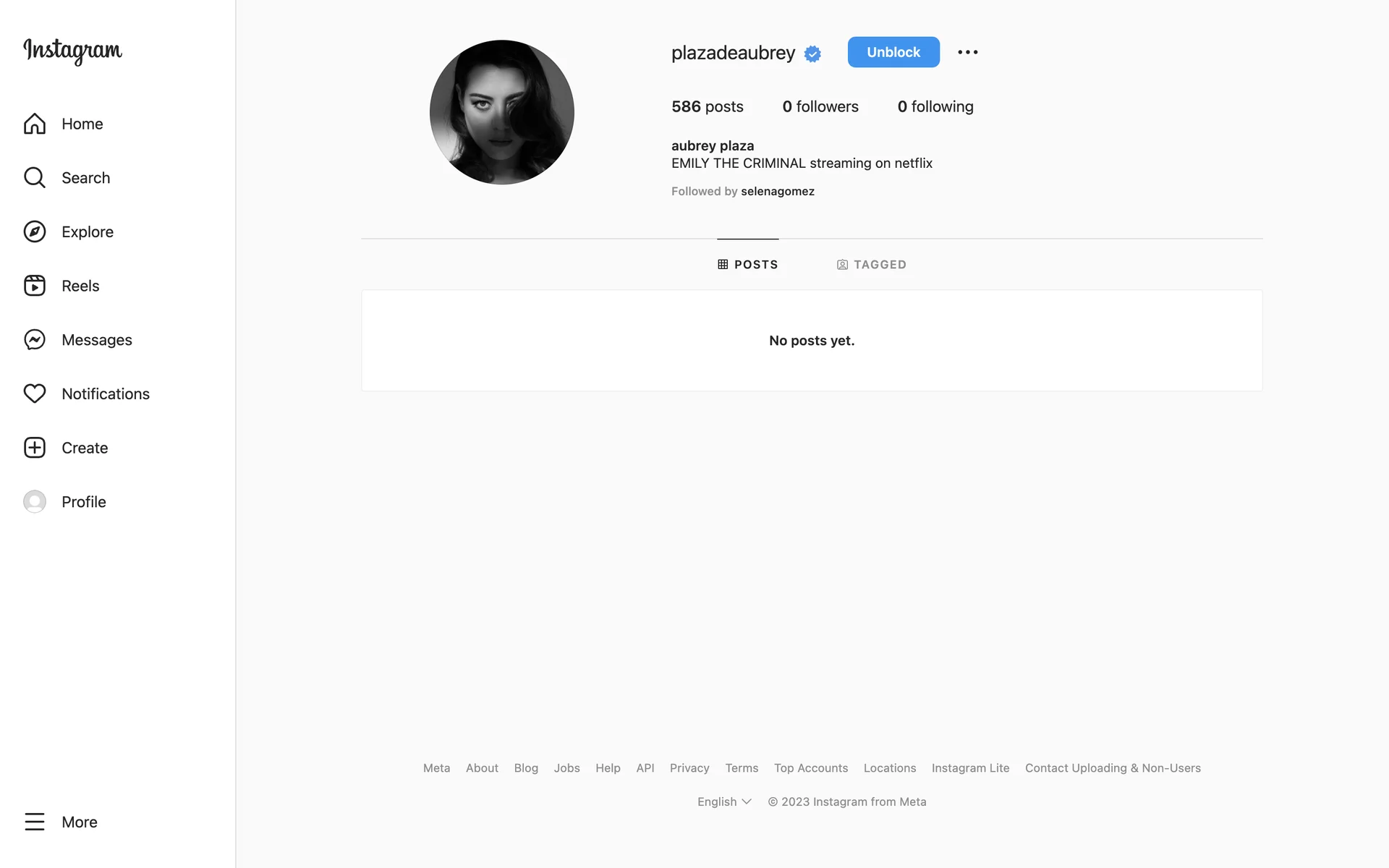Switch to the TAGGED tab
Viewport: 1389px width, 868px height.
pyautogui.click(x=872, y=265)
